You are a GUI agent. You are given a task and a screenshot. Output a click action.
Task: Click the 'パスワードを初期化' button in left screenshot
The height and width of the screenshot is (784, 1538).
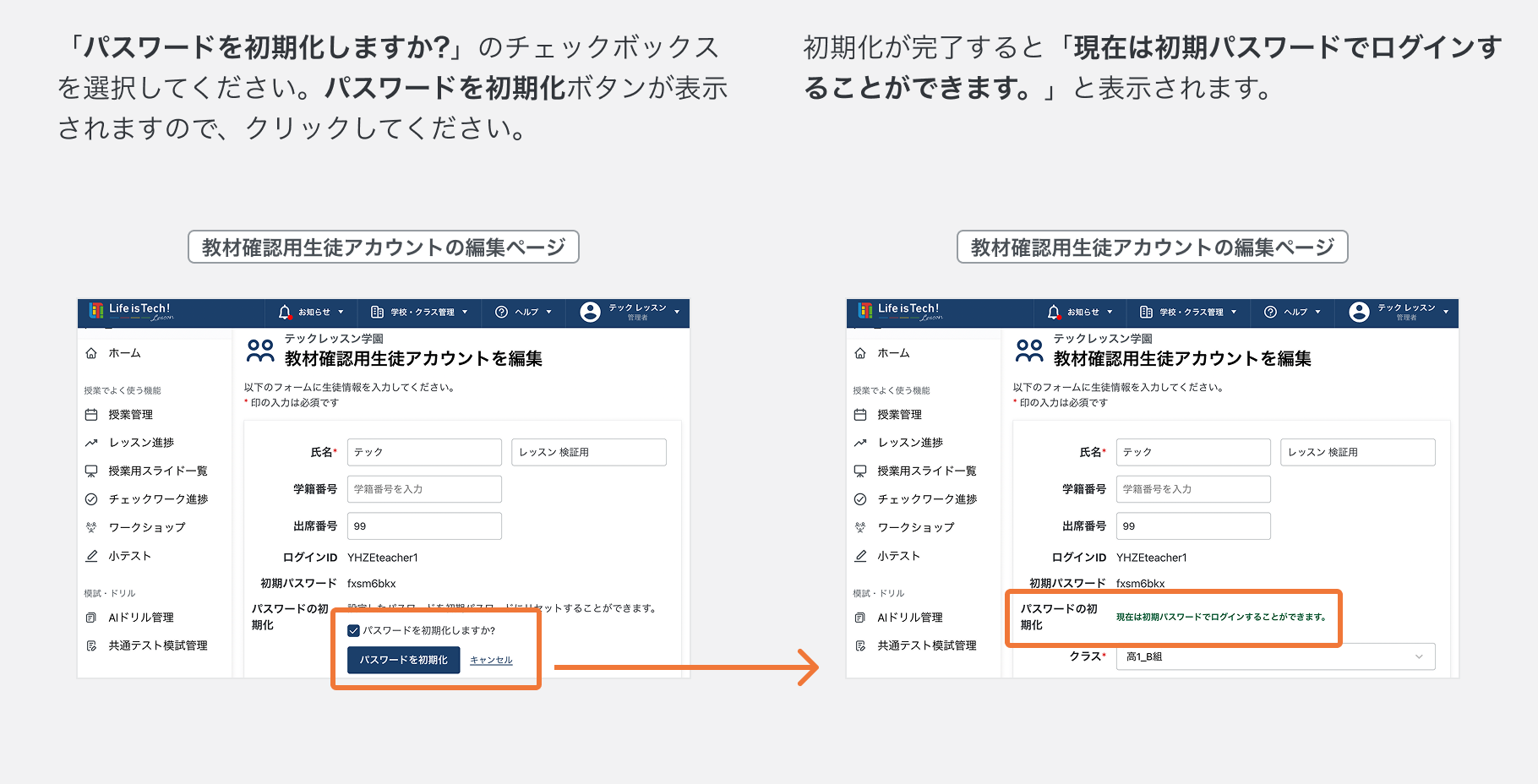tap(403, 660)
